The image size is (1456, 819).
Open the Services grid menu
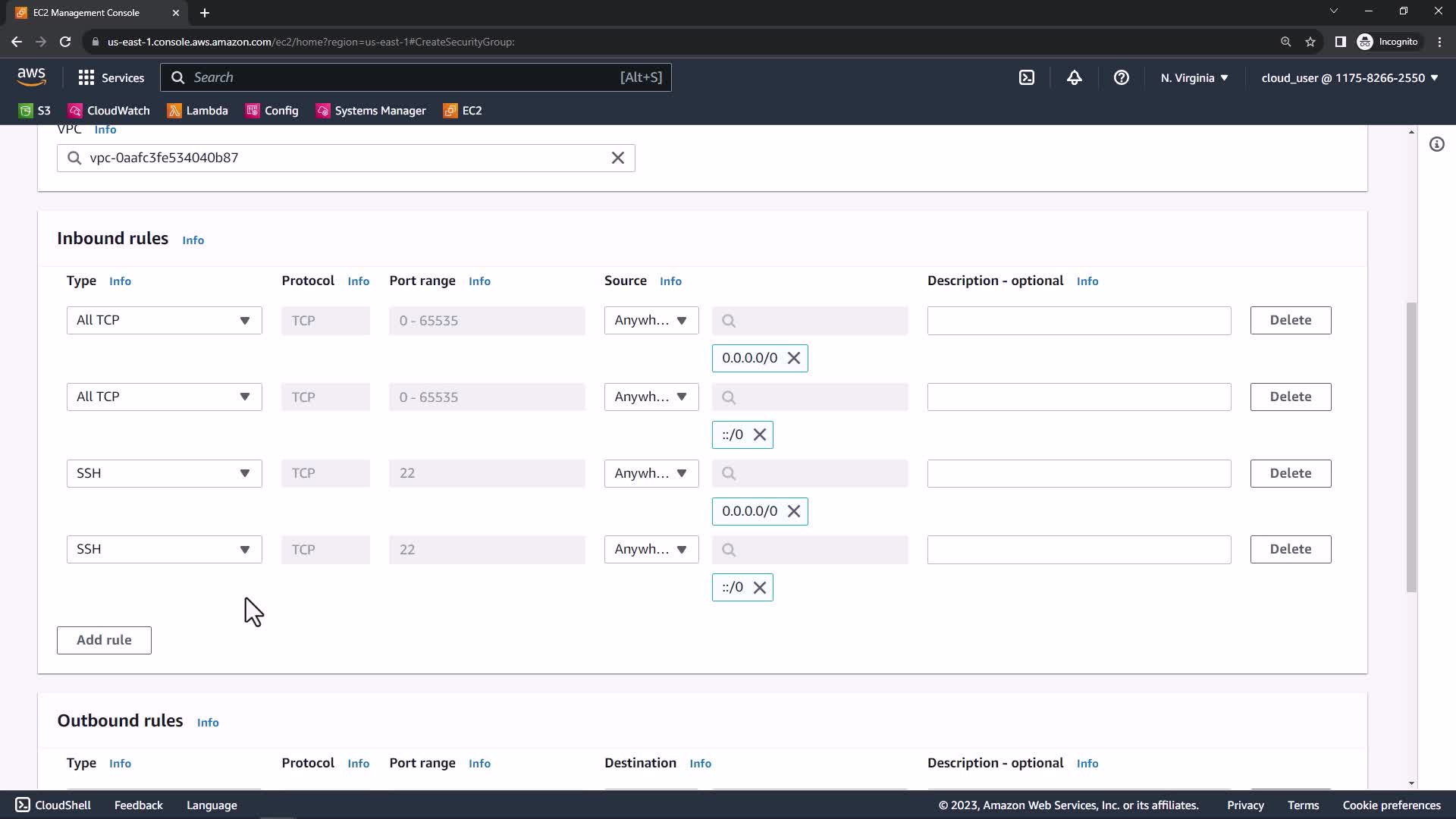pyautogui.click(x=111, y=77)
